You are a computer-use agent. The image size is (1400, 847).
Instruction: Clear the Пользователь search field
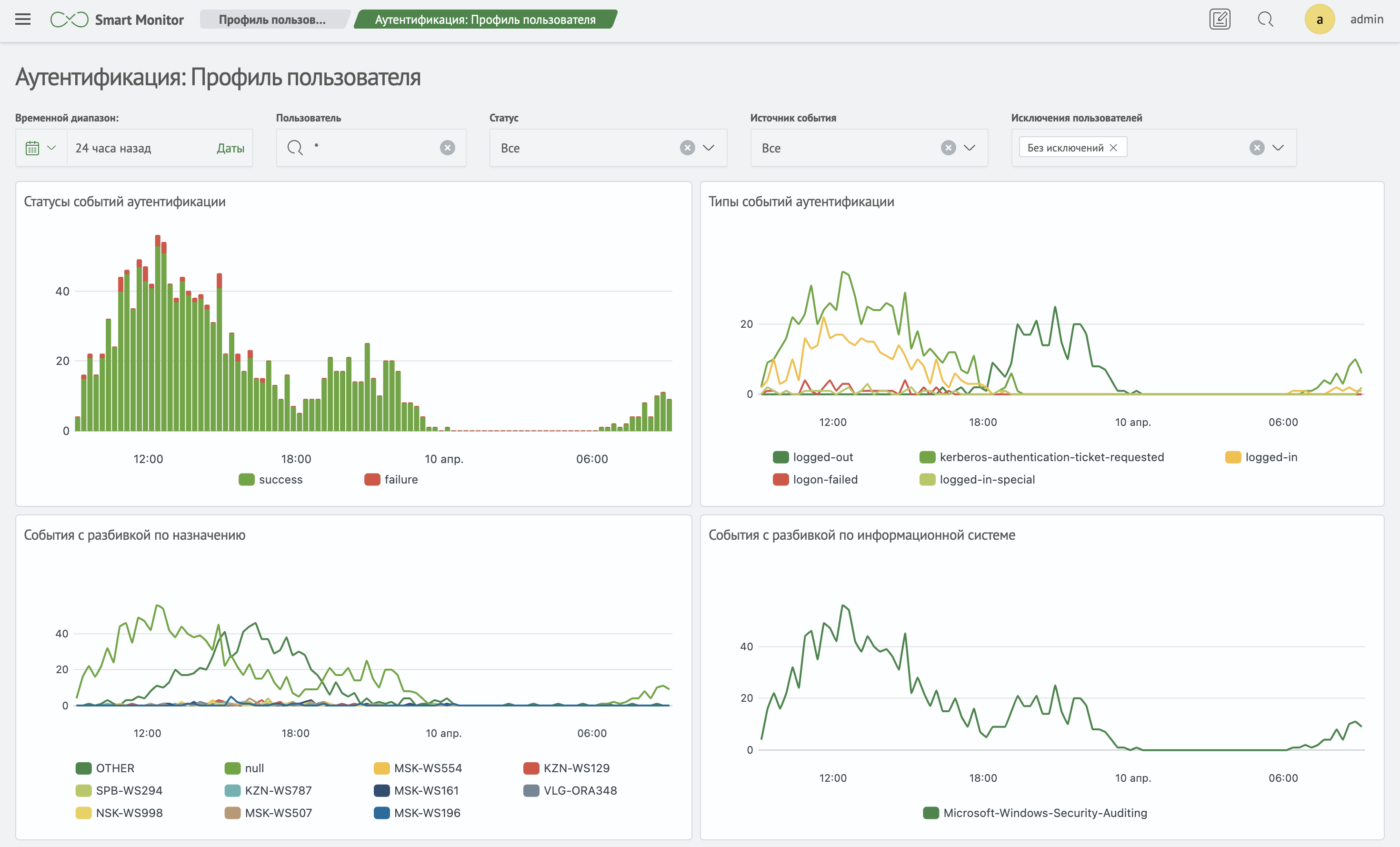(447, 148)
